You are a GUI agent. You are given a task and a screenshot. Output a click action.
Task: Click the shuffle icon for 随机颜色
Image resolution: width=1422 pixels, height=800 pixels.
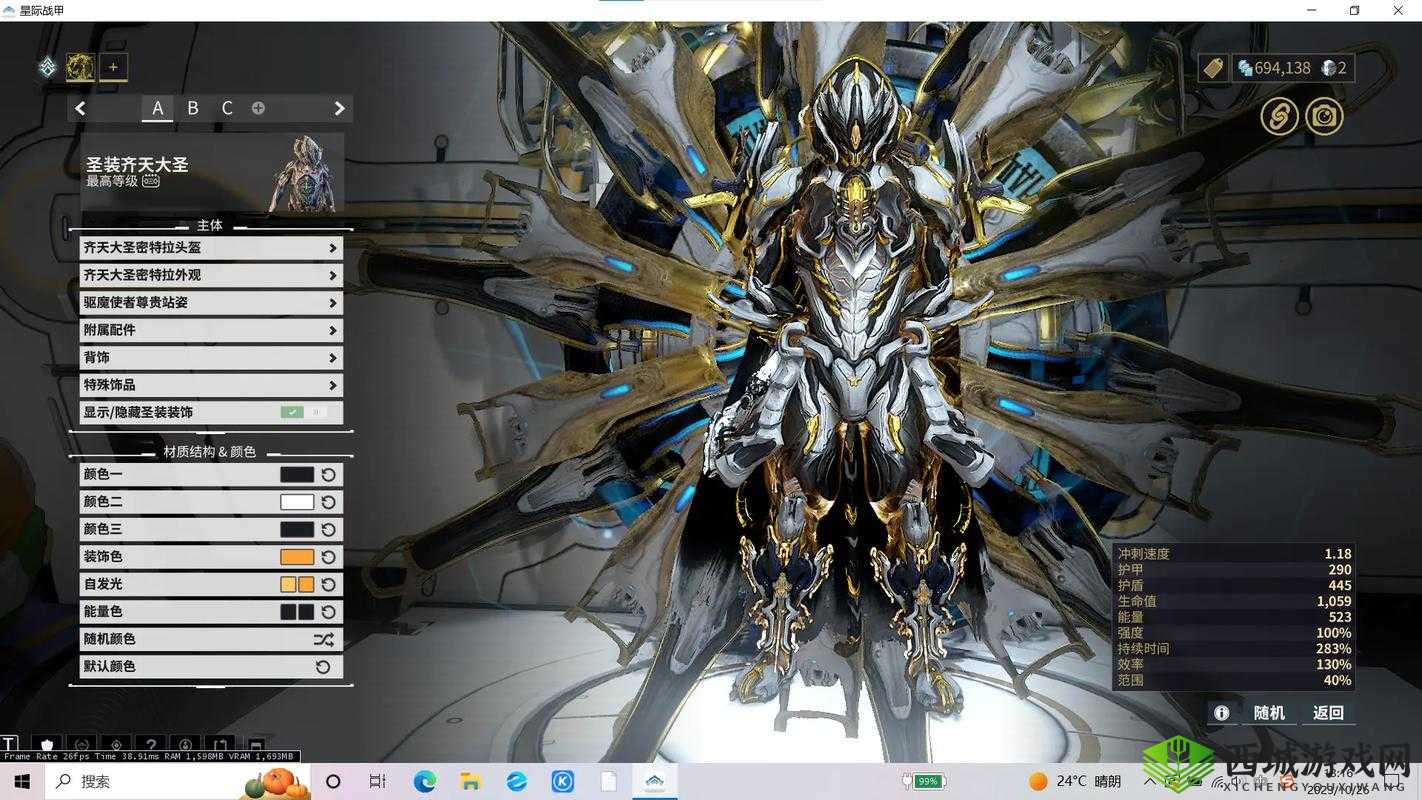click(323, 639)
